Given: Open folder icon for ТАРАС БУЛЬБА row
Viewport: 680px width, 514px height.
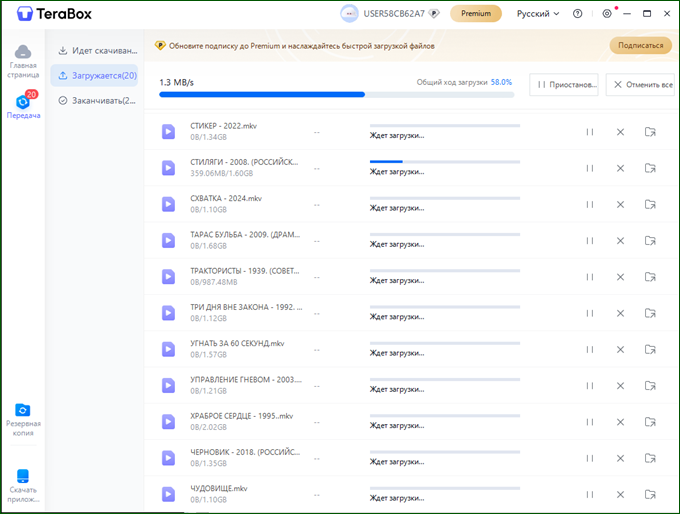Looking at the screenshot, I should pyautogui.click(x=650, y=240).
